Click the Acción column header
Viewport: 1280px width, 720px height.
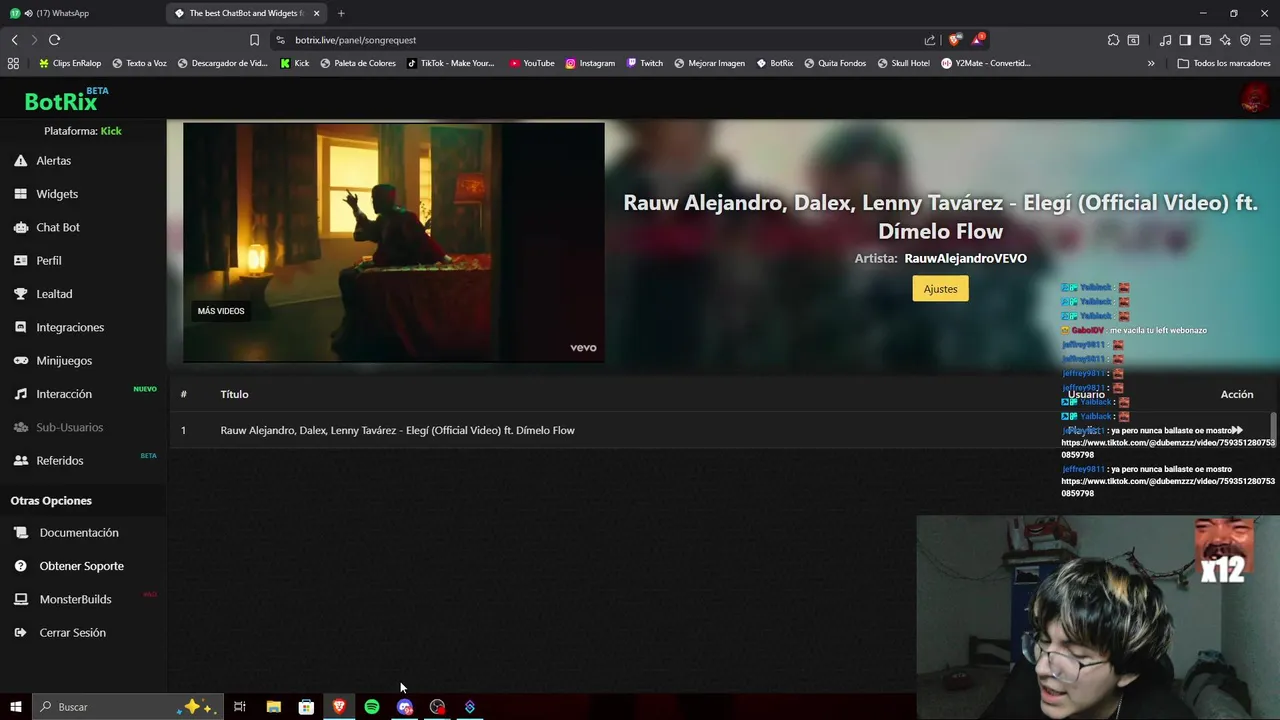tap(1237, 394)
